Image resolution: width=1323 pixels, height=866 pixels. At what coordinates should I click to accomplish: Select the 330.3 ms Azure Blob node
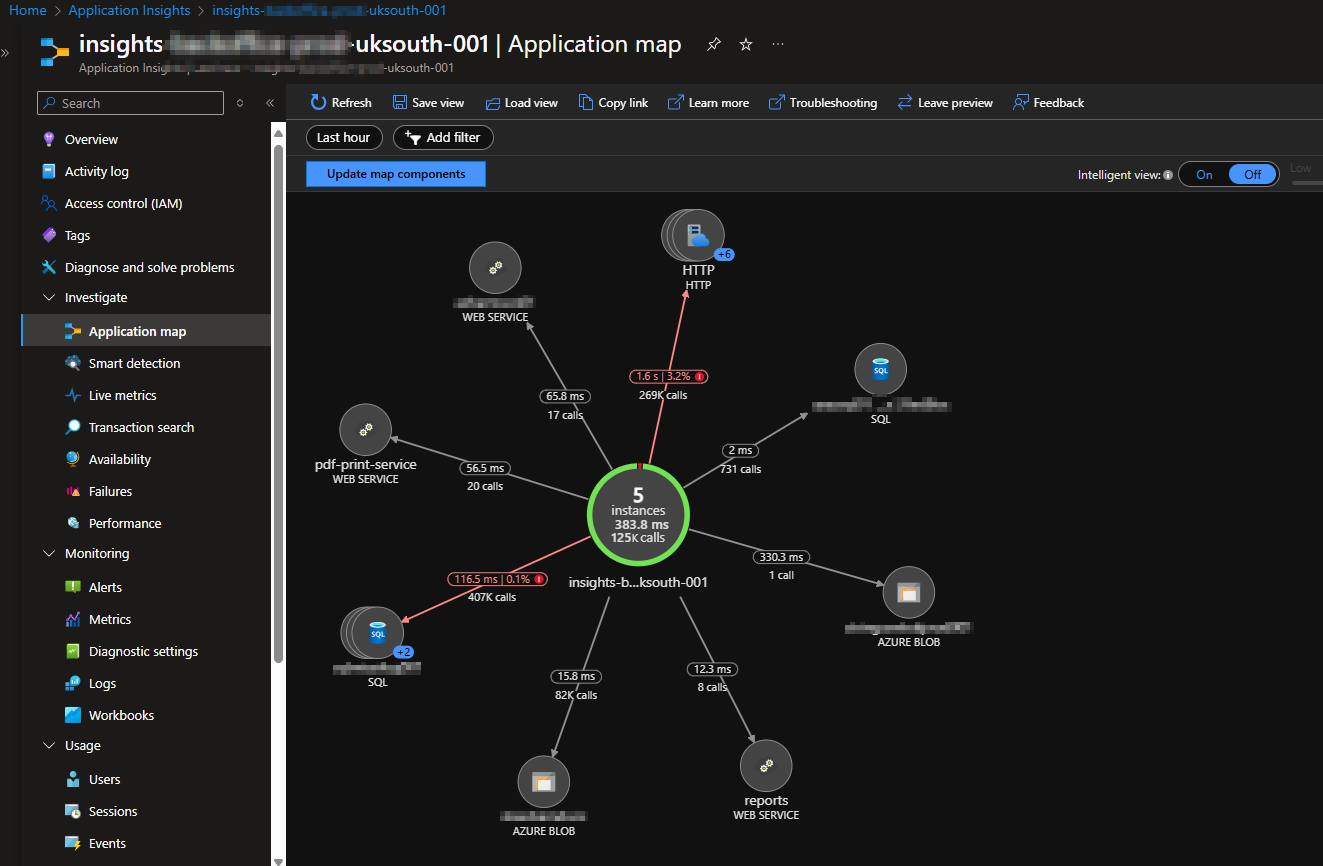(x=908, y=592)
